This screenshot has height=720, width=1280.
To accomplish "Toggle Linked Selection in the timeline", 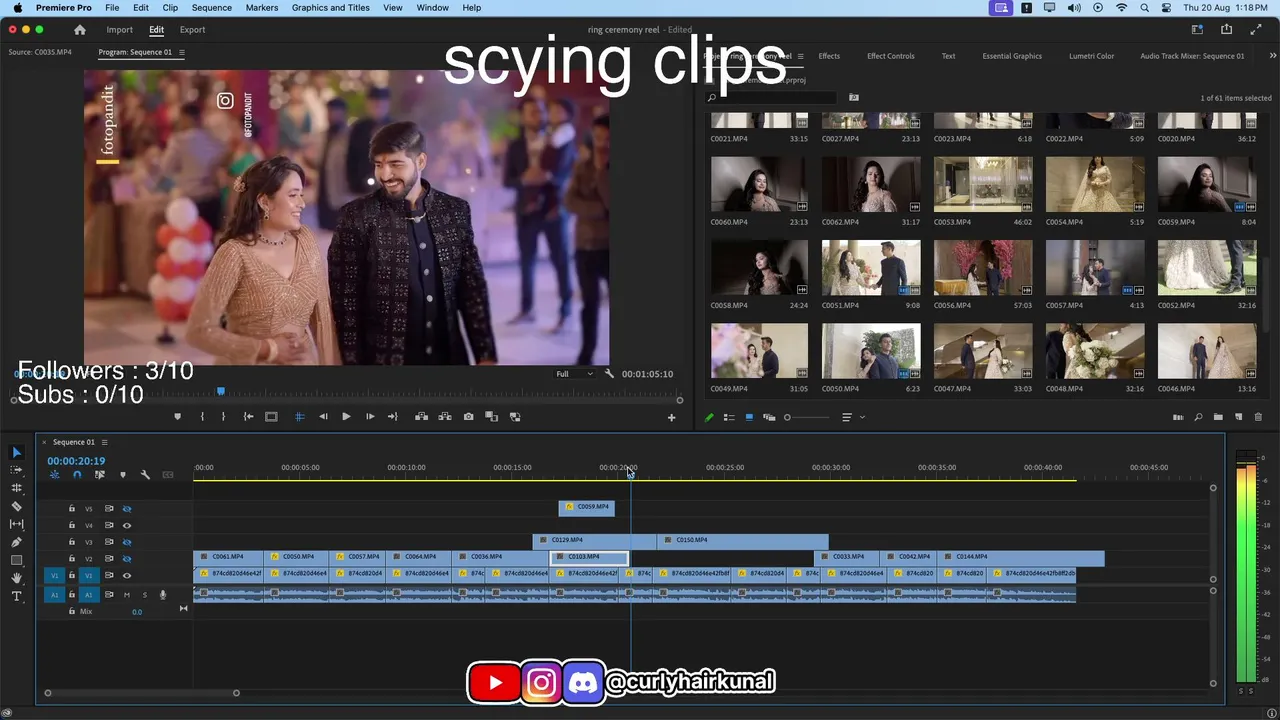I will point(99,475).
